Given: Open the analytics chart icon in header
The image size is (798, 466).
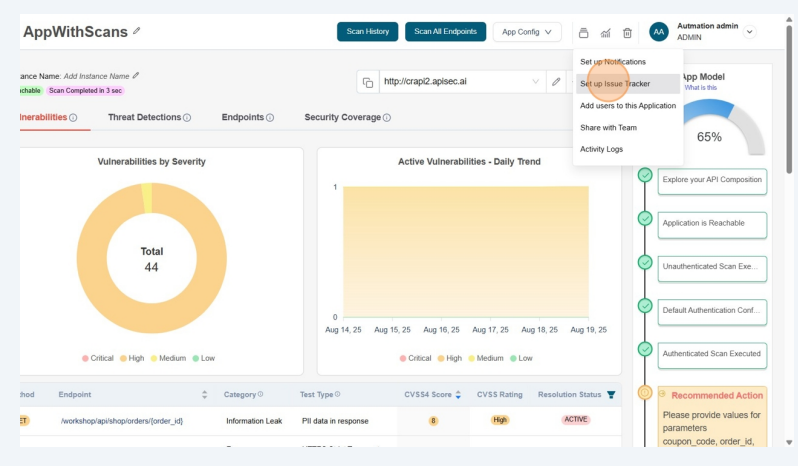Looking at the screenshot, I should [605, 33].
